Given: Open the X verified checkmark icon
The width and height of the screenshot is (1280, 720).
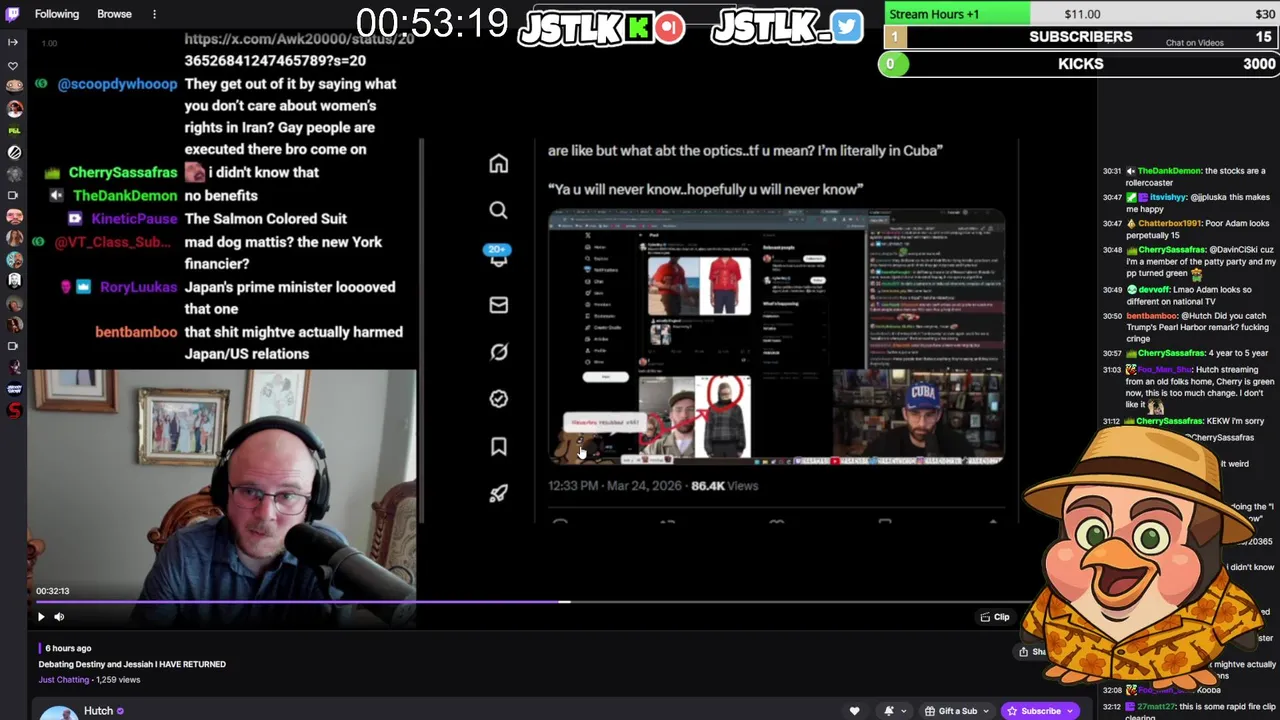Looking at the screenshot, I should click(498, 399).
